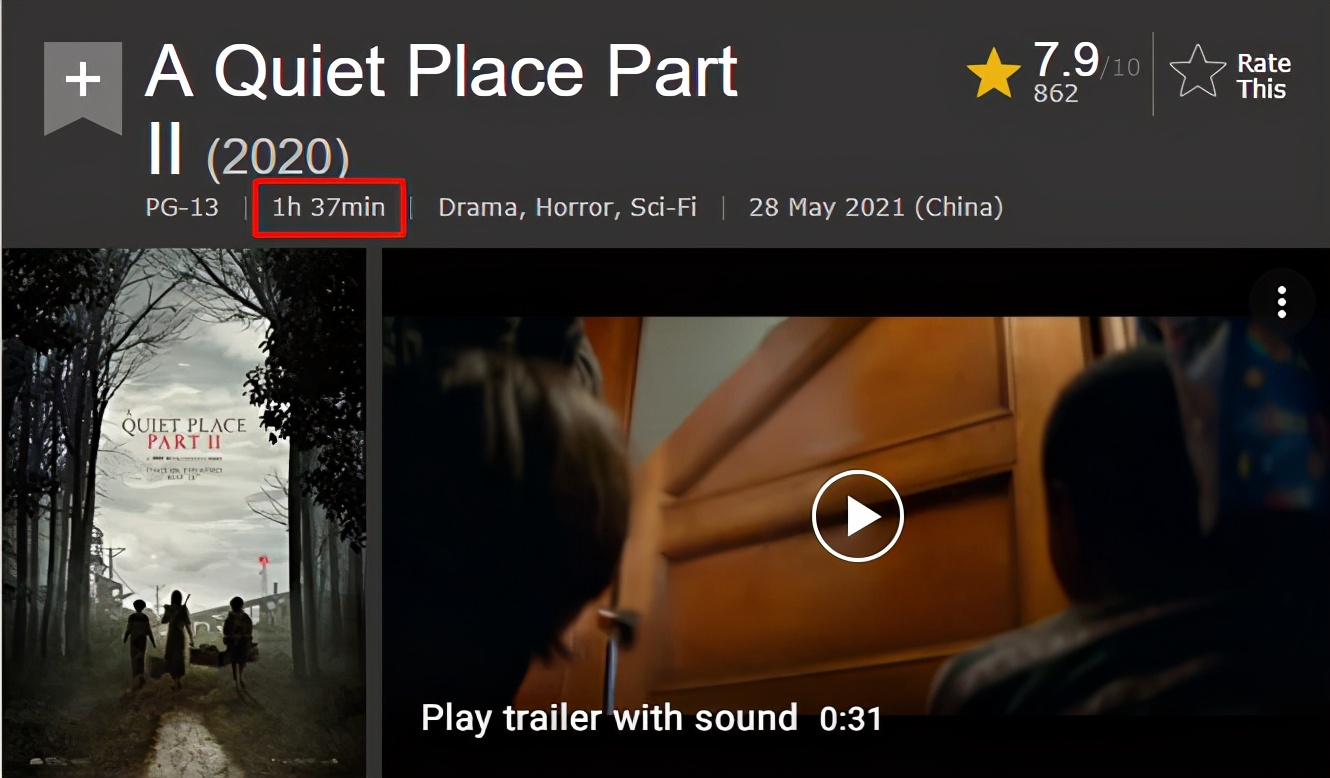The height and width of the screenshot is (778, 1330).
Task: Open the 7.9 user rating score
Action: click(1066, 60)
